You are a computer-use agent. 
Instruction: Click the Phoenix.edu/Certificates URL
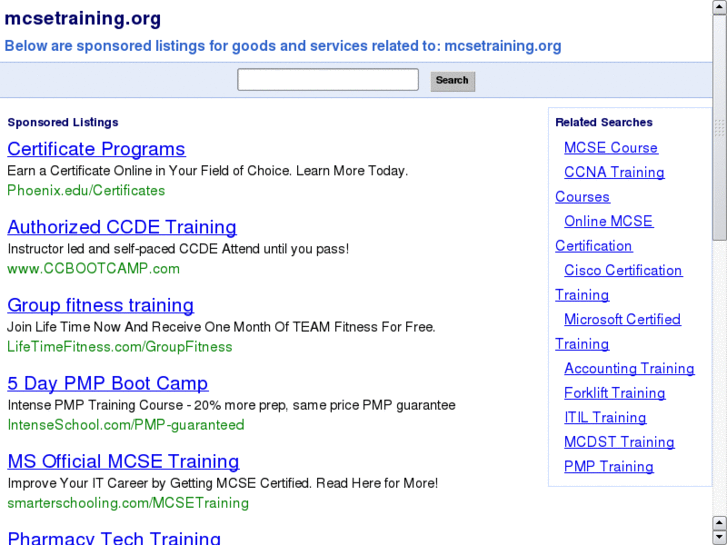86,191
